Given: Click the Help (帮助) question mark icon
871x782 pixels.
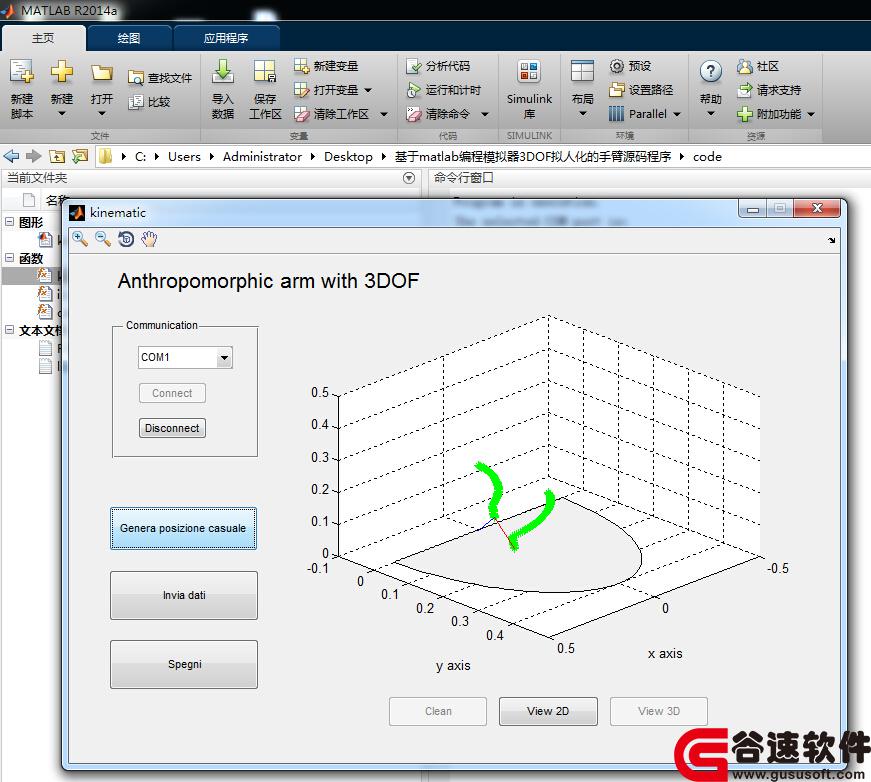Looking at the screenshot, I should coord(710,72).
